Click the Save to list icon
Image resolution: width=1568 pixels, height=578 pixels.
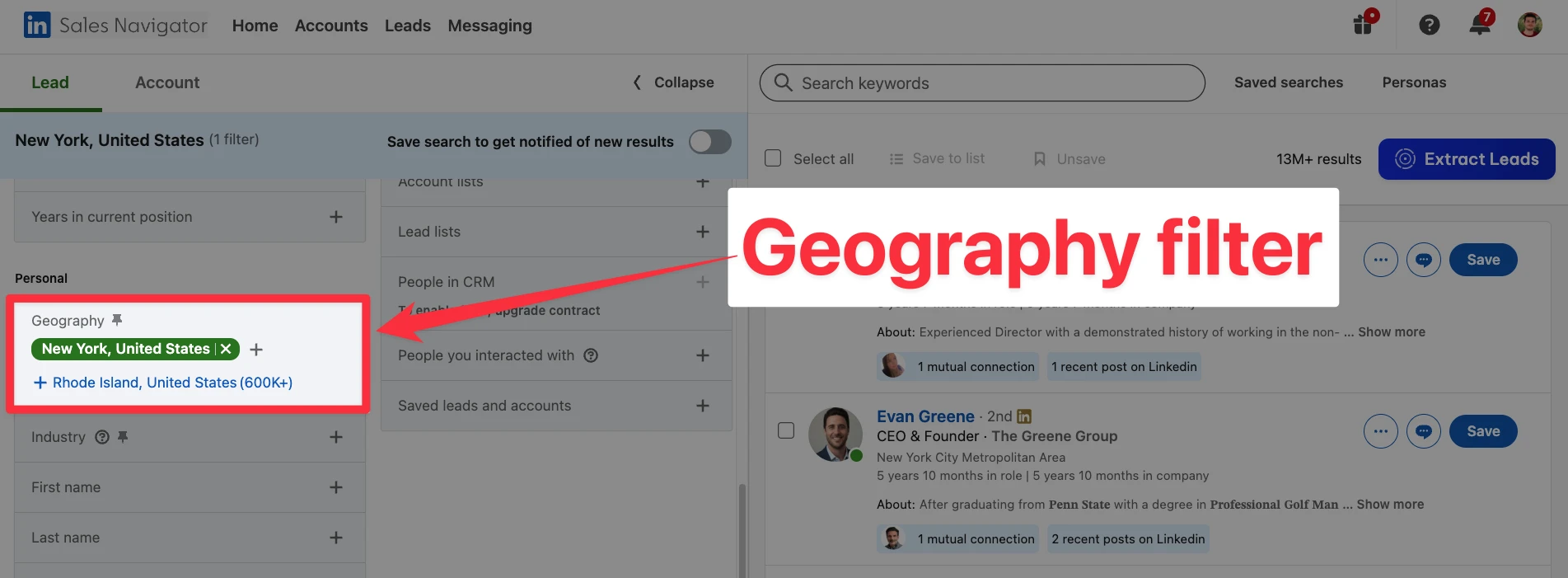click(896, 158)
